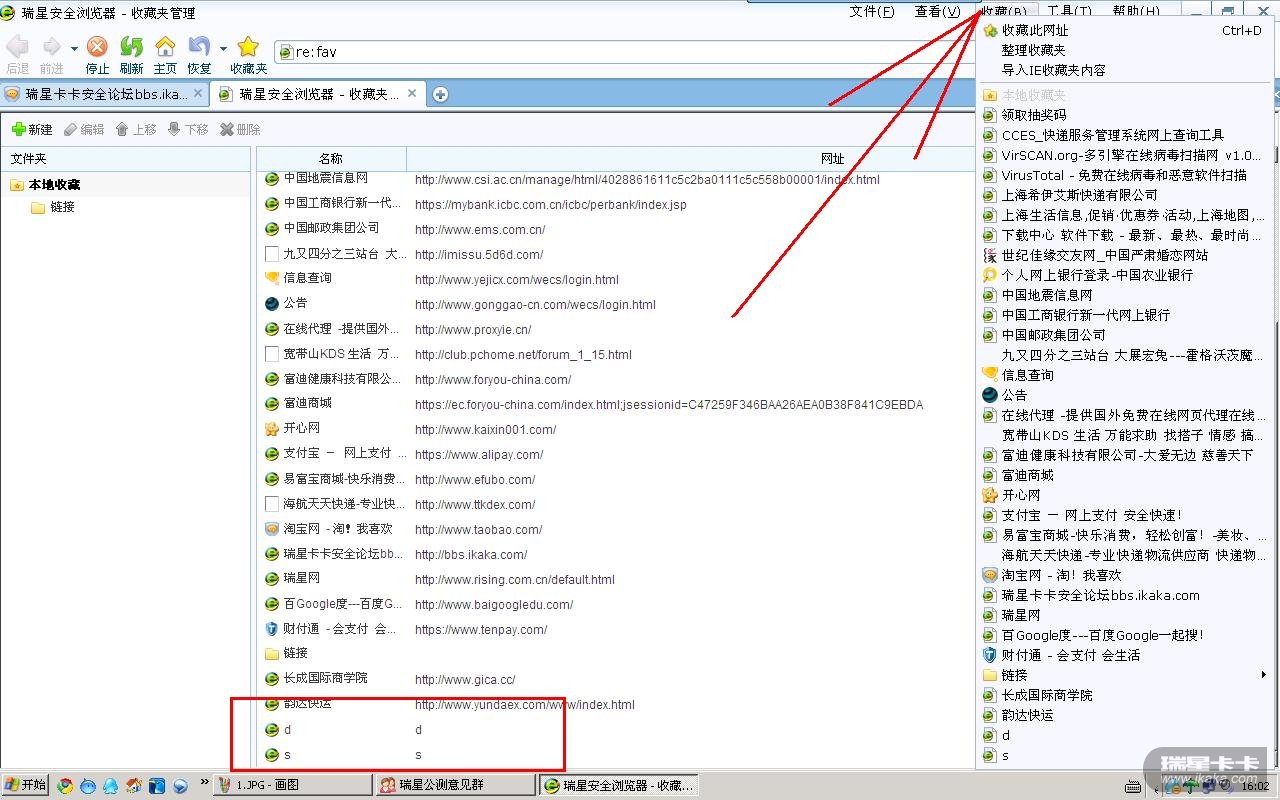
Task: Click the https://www.alipay.com/ address cell
Action: tap(479, 455)
